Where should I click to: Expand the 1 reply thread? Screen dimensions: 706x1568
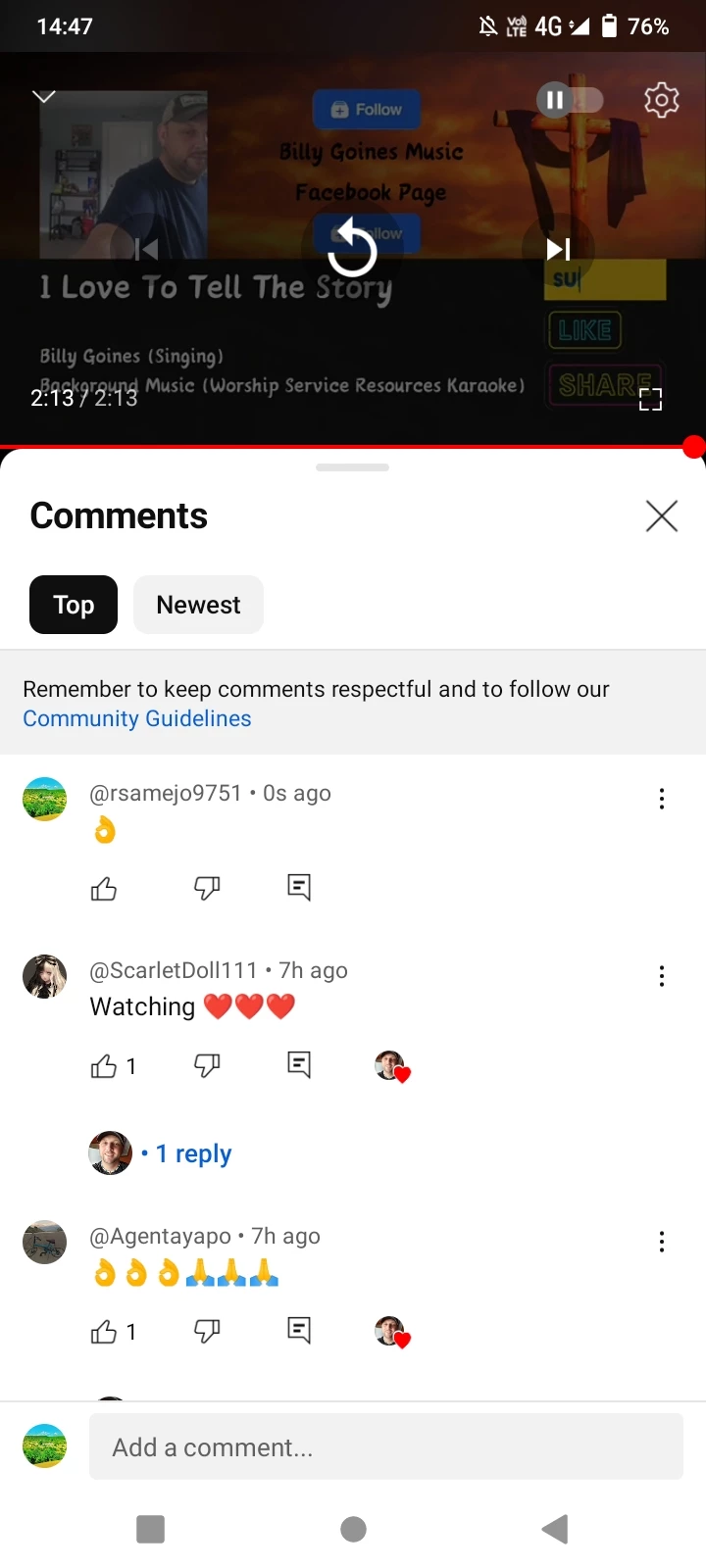point(194,1153)
